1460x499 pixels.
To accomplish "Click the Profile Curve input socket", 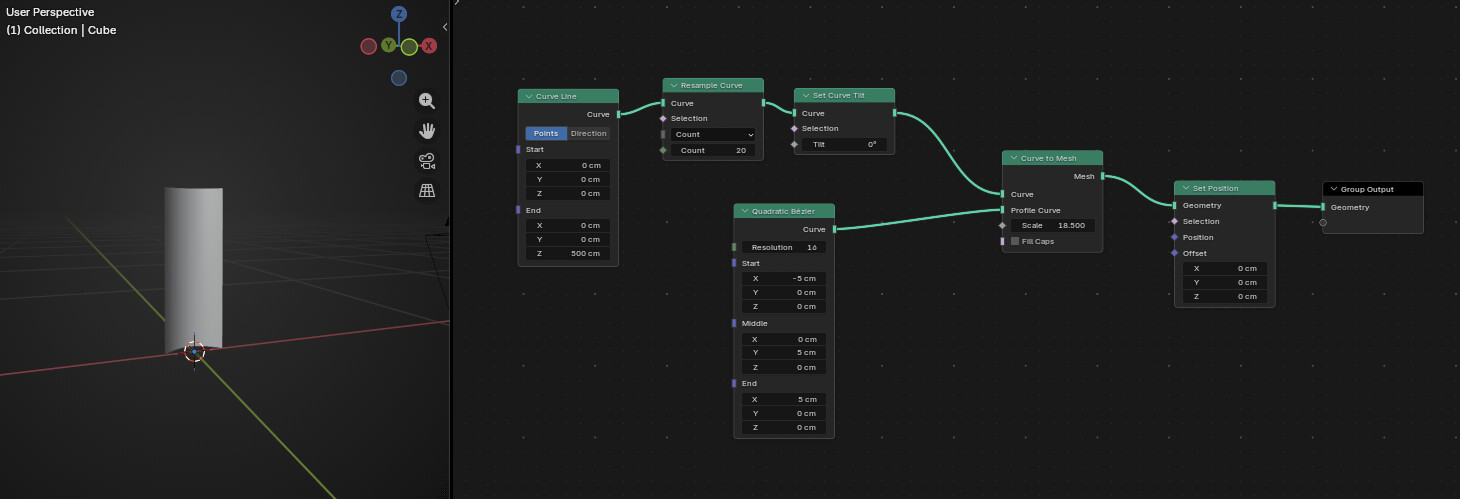I will (1002, 210).
